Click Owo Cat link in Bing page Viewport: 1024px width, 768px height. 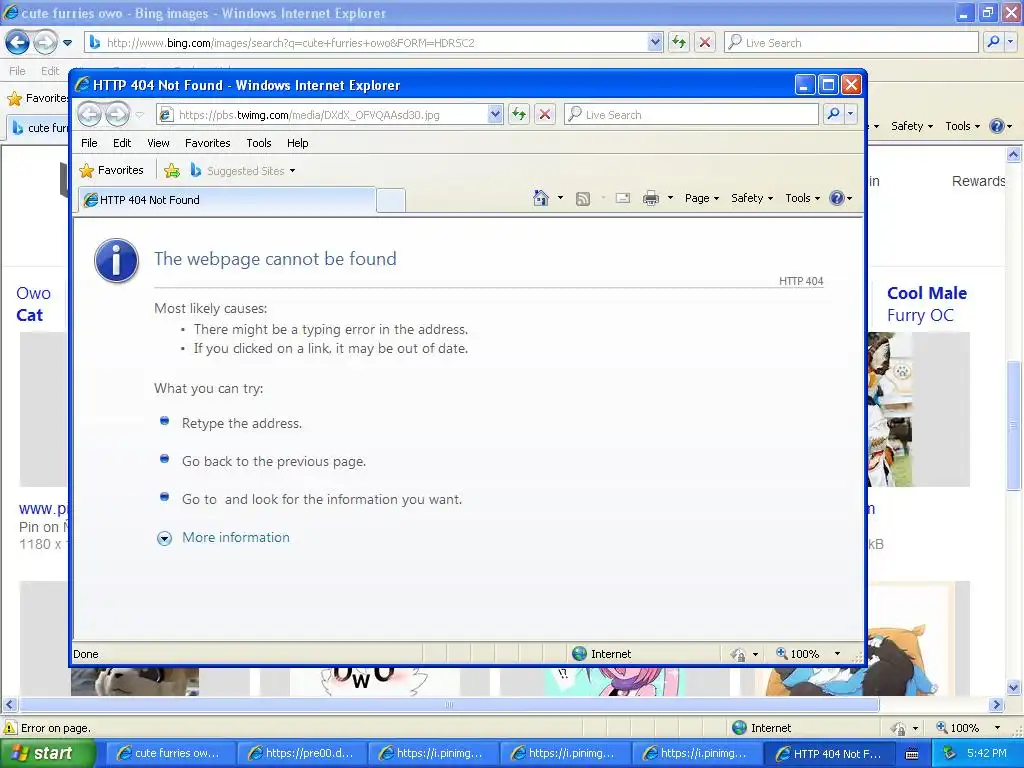point(33,304)
